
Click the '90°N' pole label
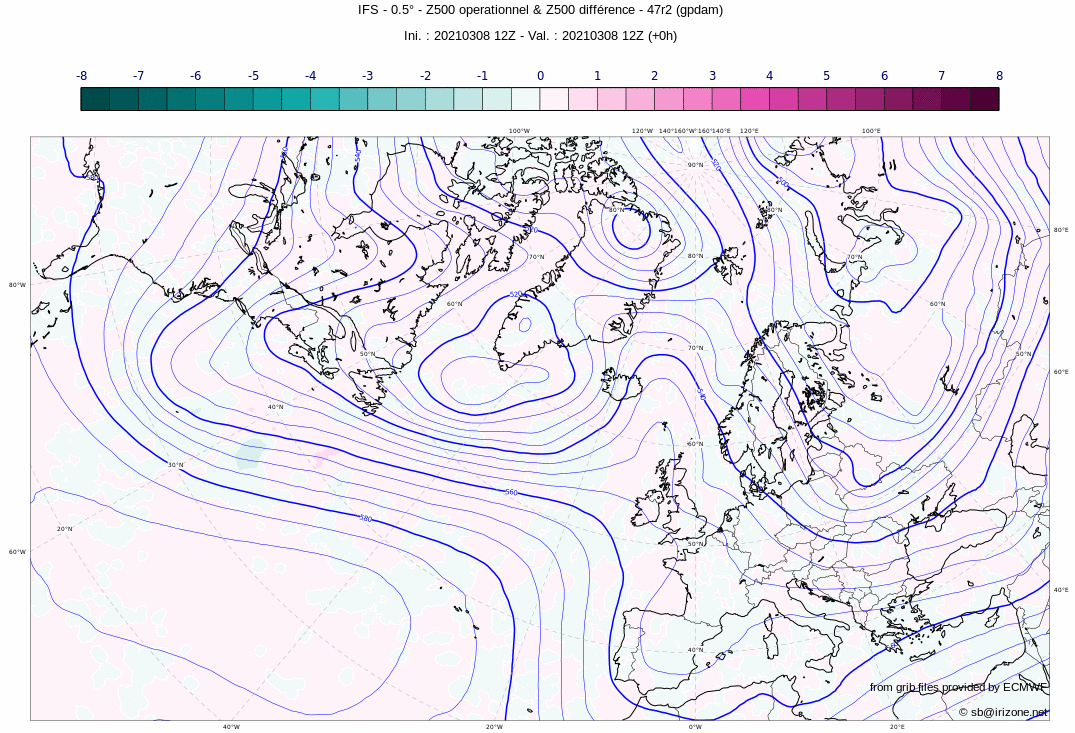tap(695, 165)
